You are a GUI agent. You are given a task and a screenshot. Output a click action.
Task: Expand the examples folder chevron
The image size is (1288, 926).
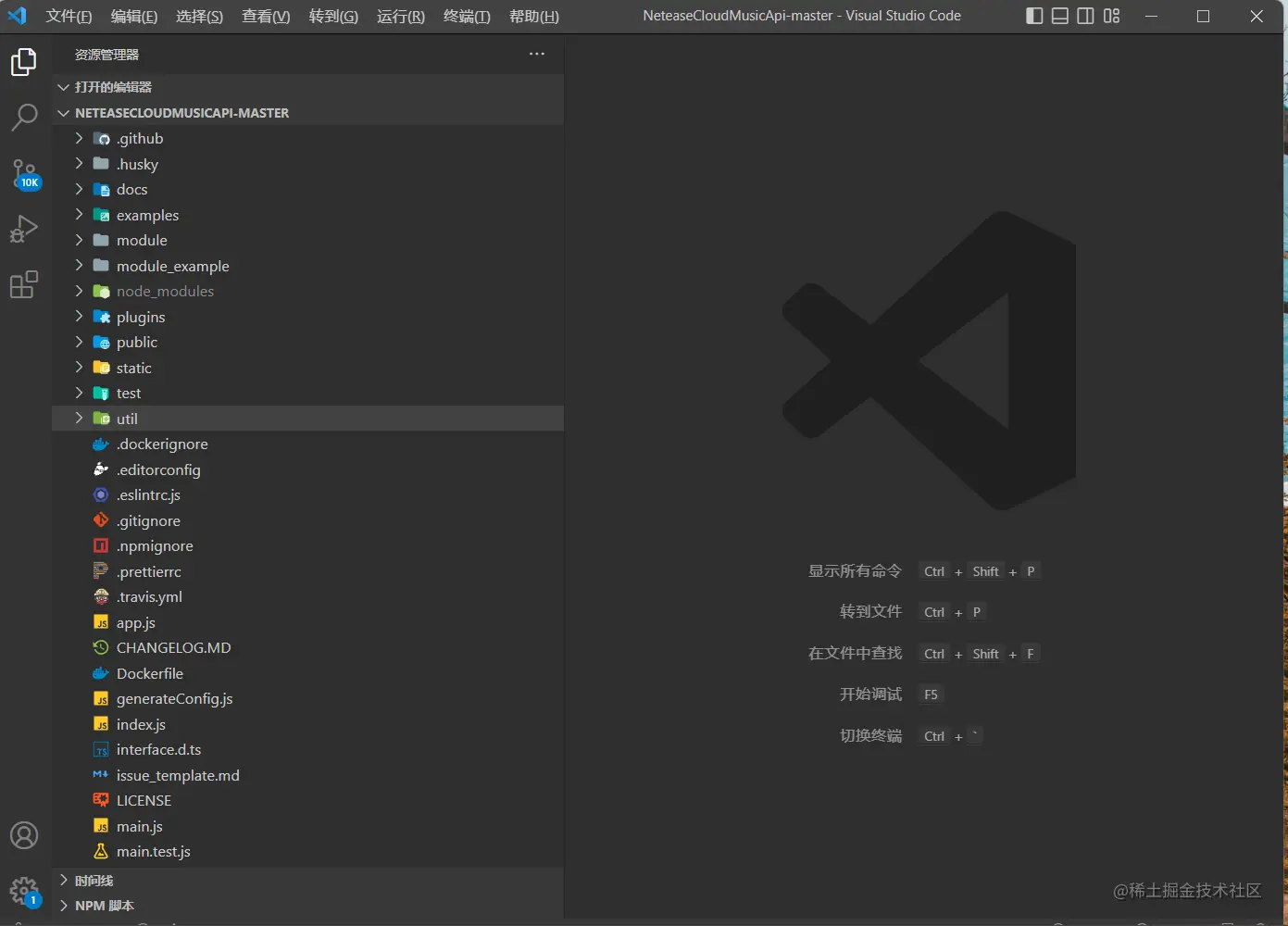pyautogui.click(x=79, y=215)
